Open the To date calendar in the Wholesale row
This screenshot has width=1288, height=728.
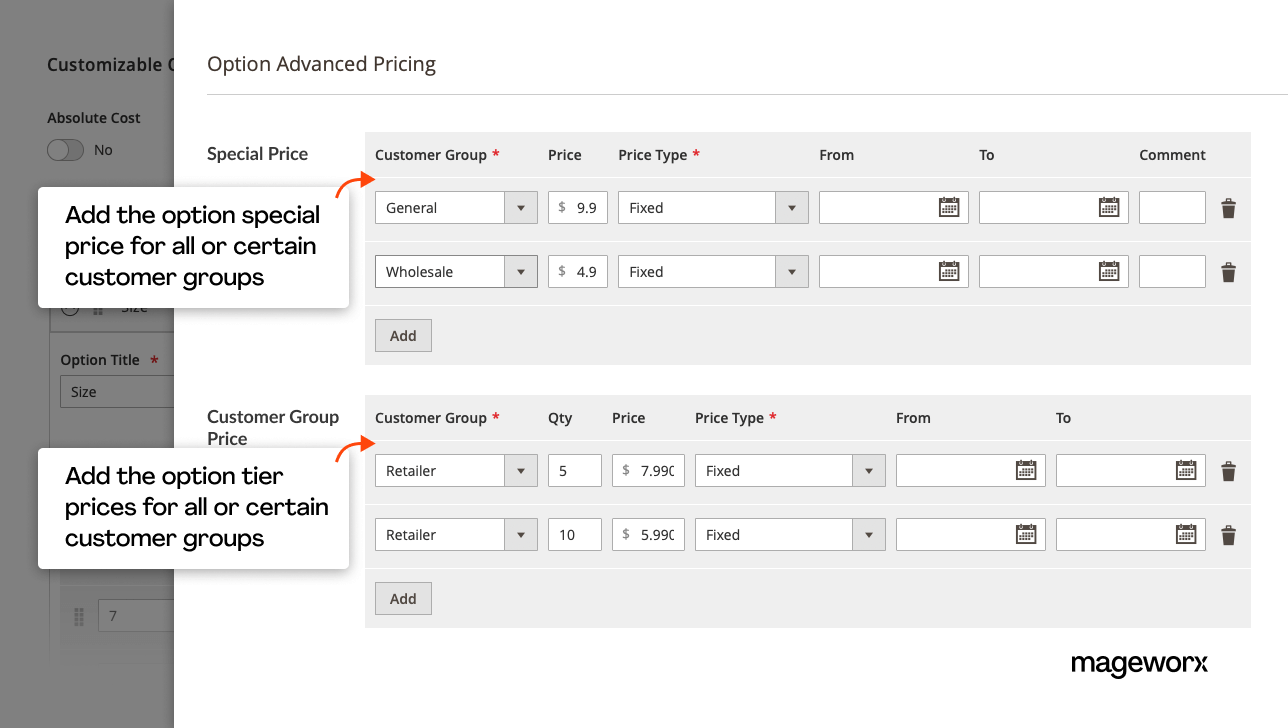pyautogui.click(x=1108, y=271)
